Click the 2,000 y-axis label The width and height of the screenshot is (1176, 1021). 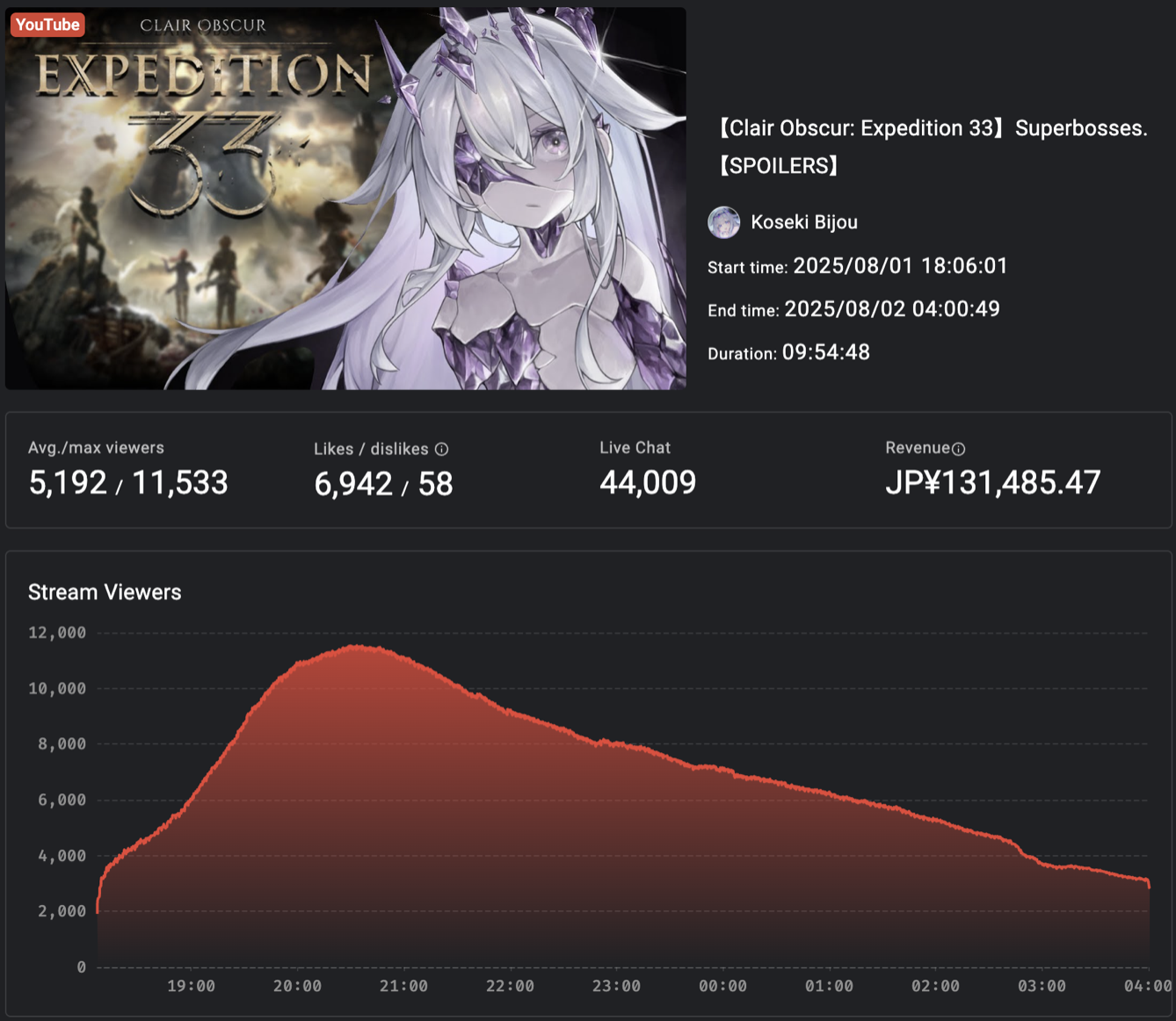62,911
